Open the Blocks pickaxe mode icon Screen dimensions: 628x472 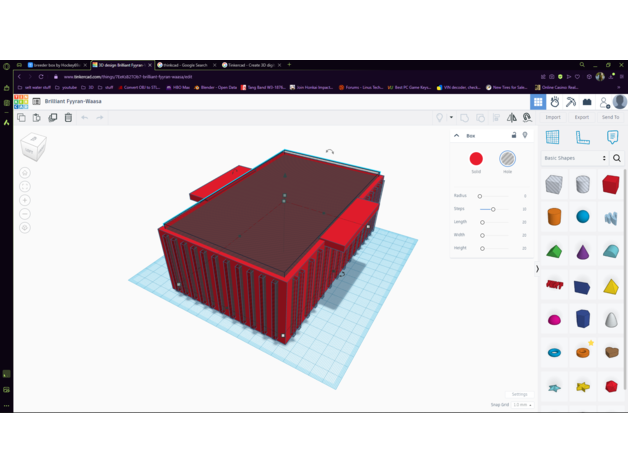[571, 102]
